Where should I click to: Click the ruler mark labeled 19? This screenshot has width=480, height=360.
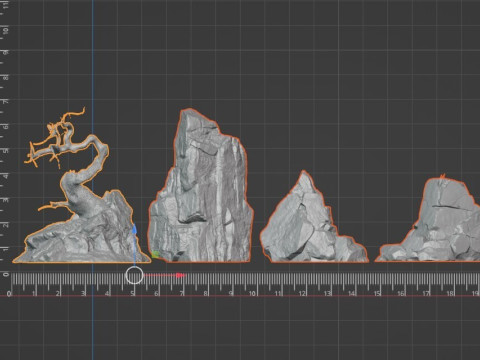(475, 294)
